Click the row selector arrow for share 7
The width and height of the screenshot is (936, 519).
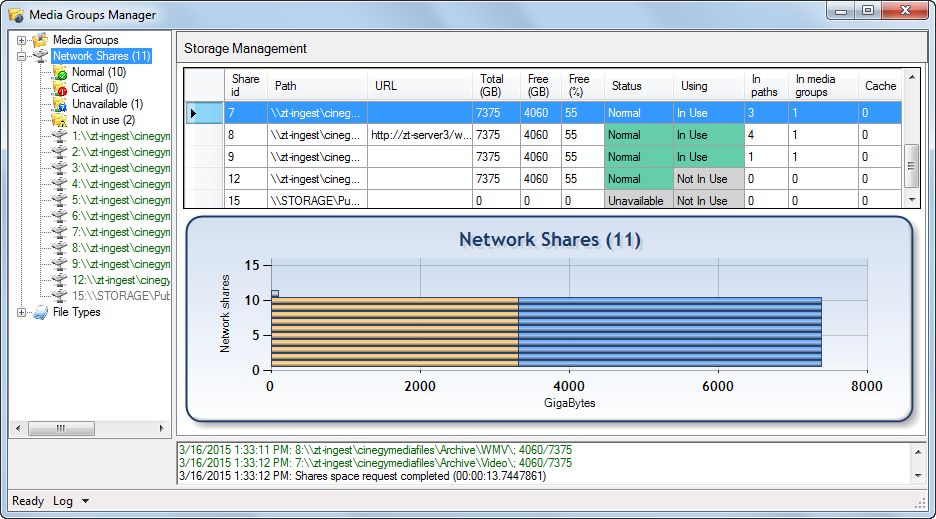[x=193, y=113]
